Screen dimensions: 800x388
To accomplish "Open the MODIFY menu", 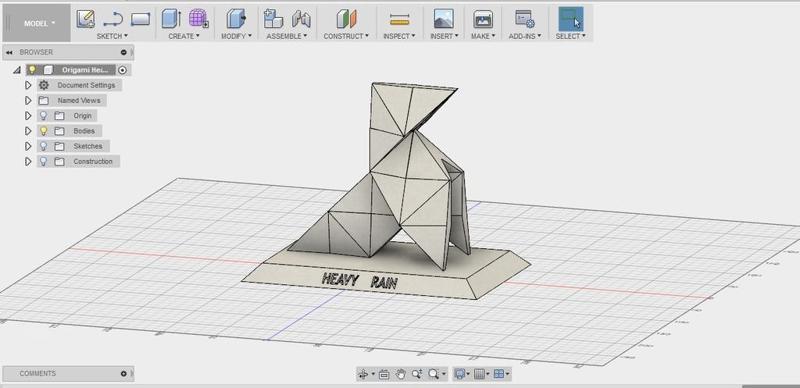I will (236, 36).
